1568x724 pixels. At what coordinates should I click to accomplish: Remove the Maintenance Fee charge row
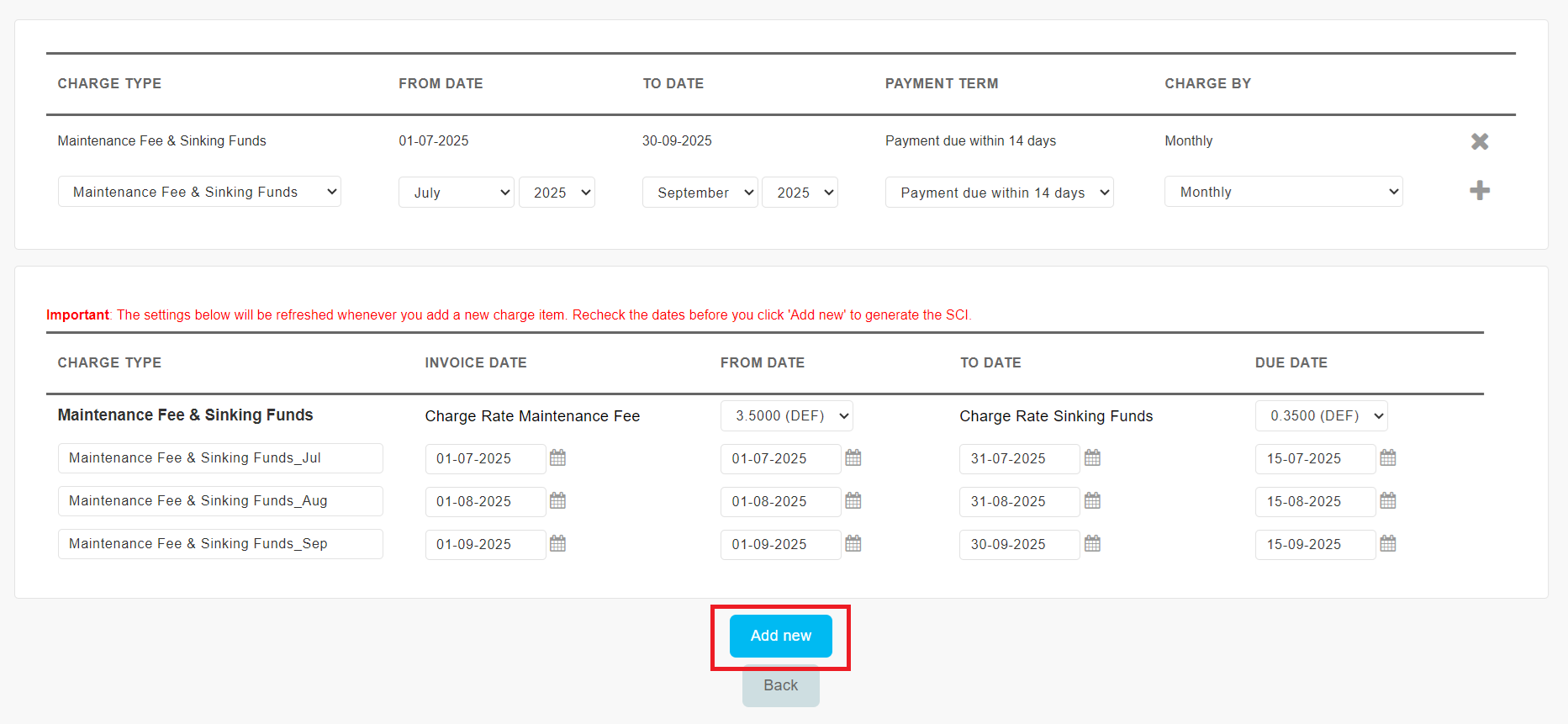[1480, 141]
